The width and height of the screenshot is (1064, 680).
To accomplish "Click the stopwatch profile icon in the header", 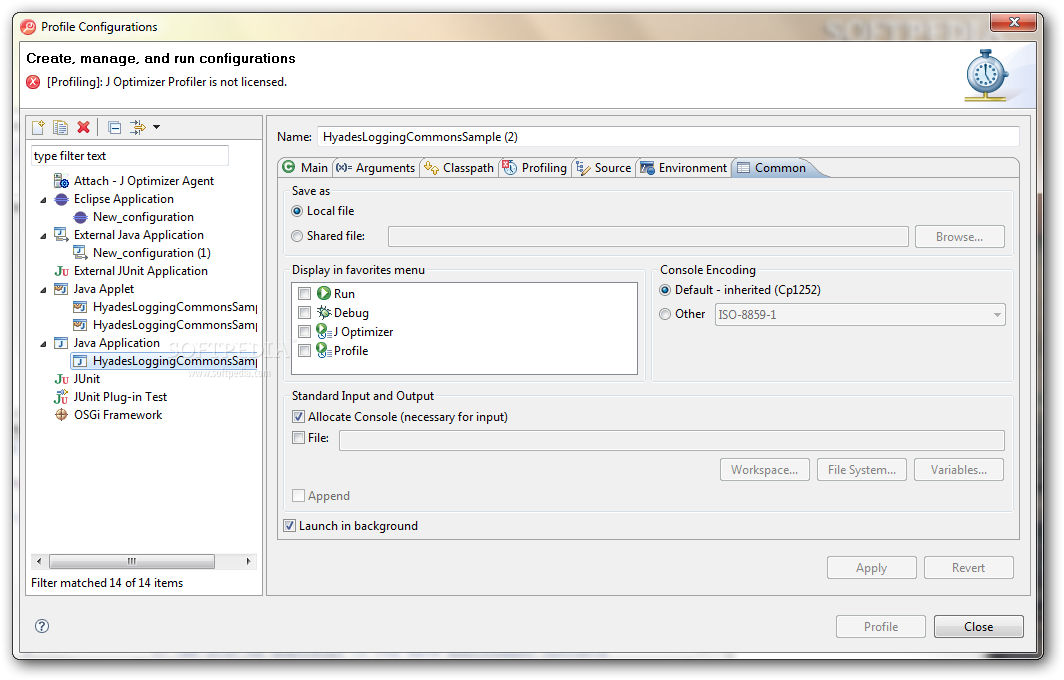I will (987, 75).
